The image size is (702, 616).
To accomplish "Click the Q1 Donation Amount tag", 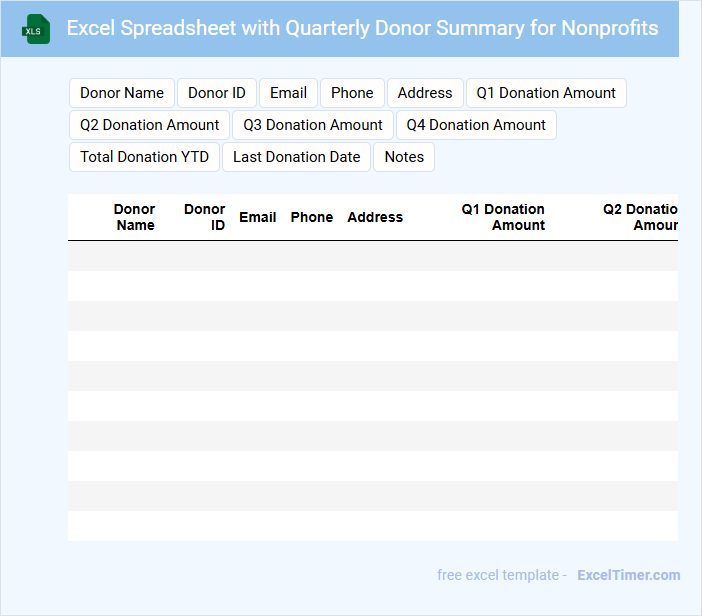I will tap(546, 93).
